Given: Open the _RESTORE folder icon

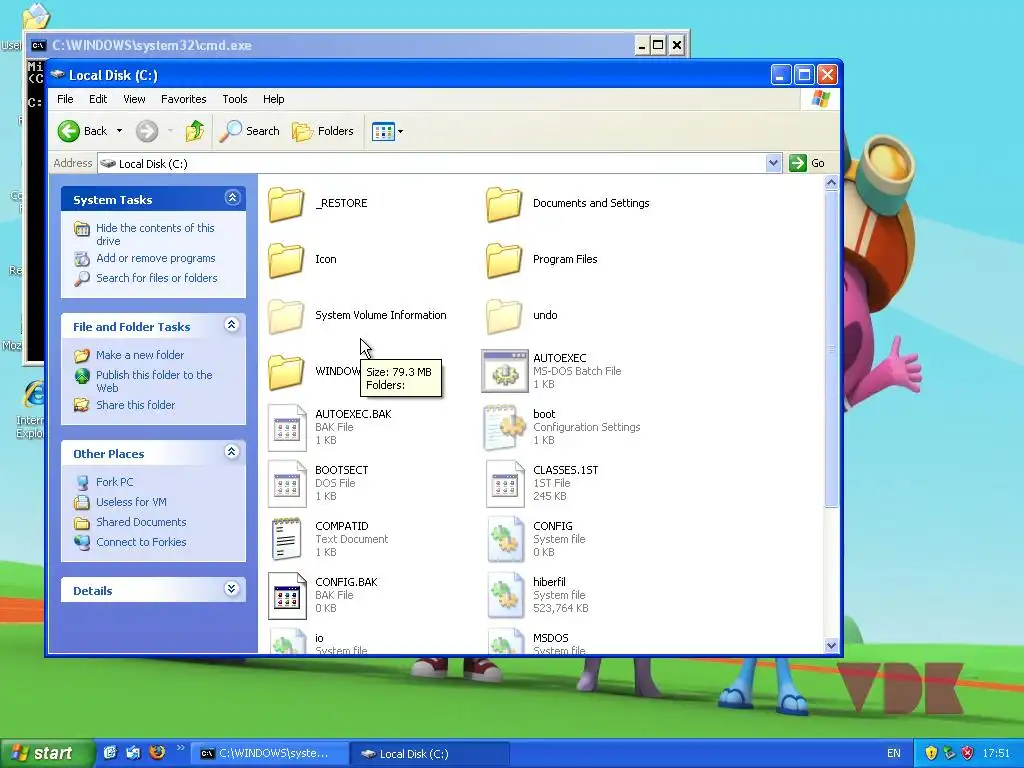Looking at the screenshot, I should (x=286, y=204).
